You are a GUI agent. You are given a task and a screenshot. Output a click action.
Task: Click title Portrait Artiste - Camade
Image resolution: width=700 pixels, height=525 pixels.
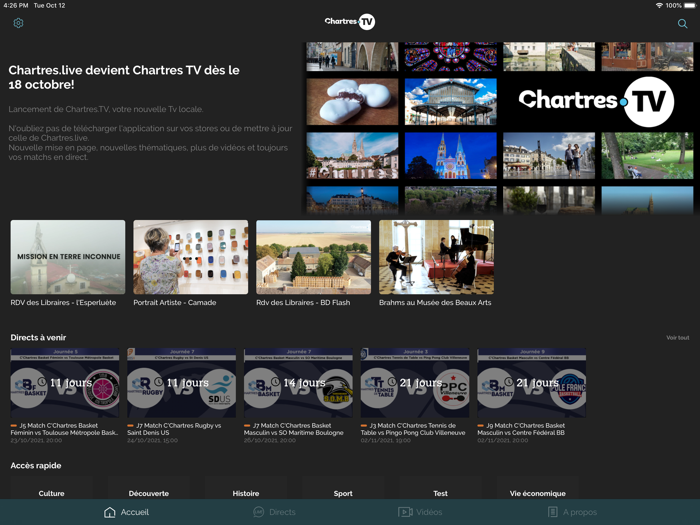pyautogui.click(x=175, y=303)
